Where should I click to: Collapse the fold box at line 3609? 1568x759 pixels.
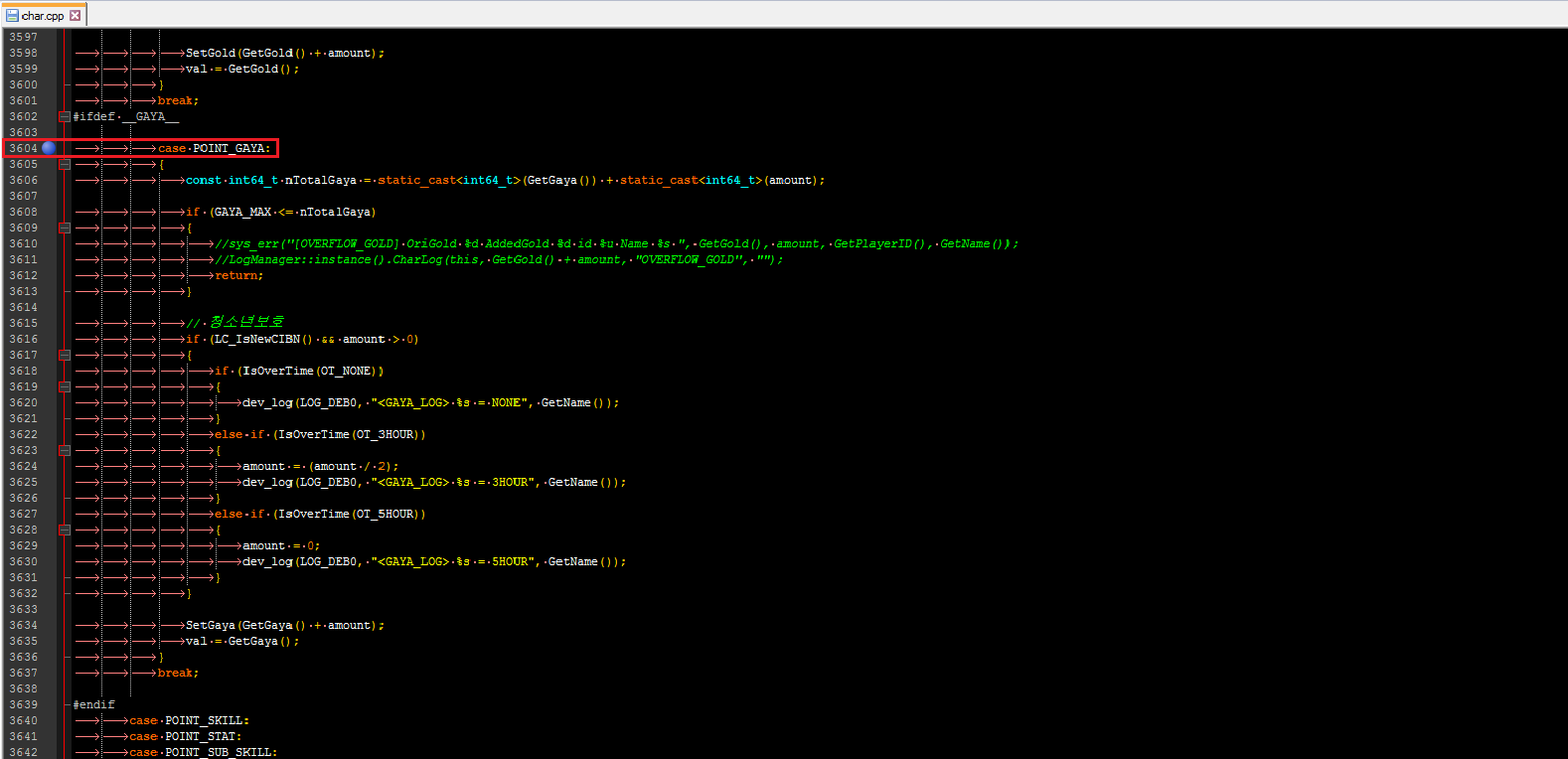(x=65, y=228)
